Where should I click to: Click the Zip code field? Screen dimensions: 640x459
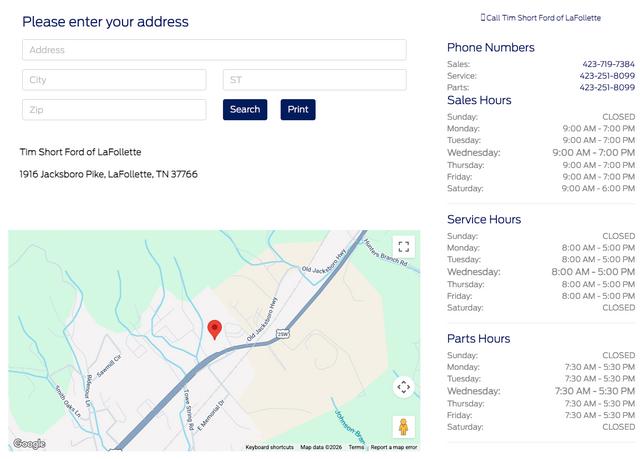pyautogui.click(x=114, y=110)
